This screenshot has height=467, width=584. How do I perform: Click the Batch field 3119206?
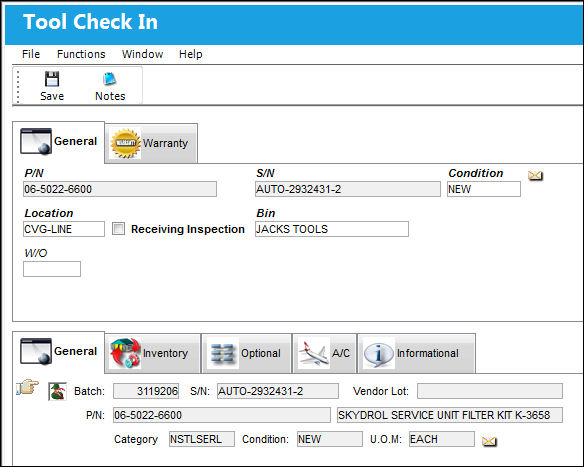146,391
